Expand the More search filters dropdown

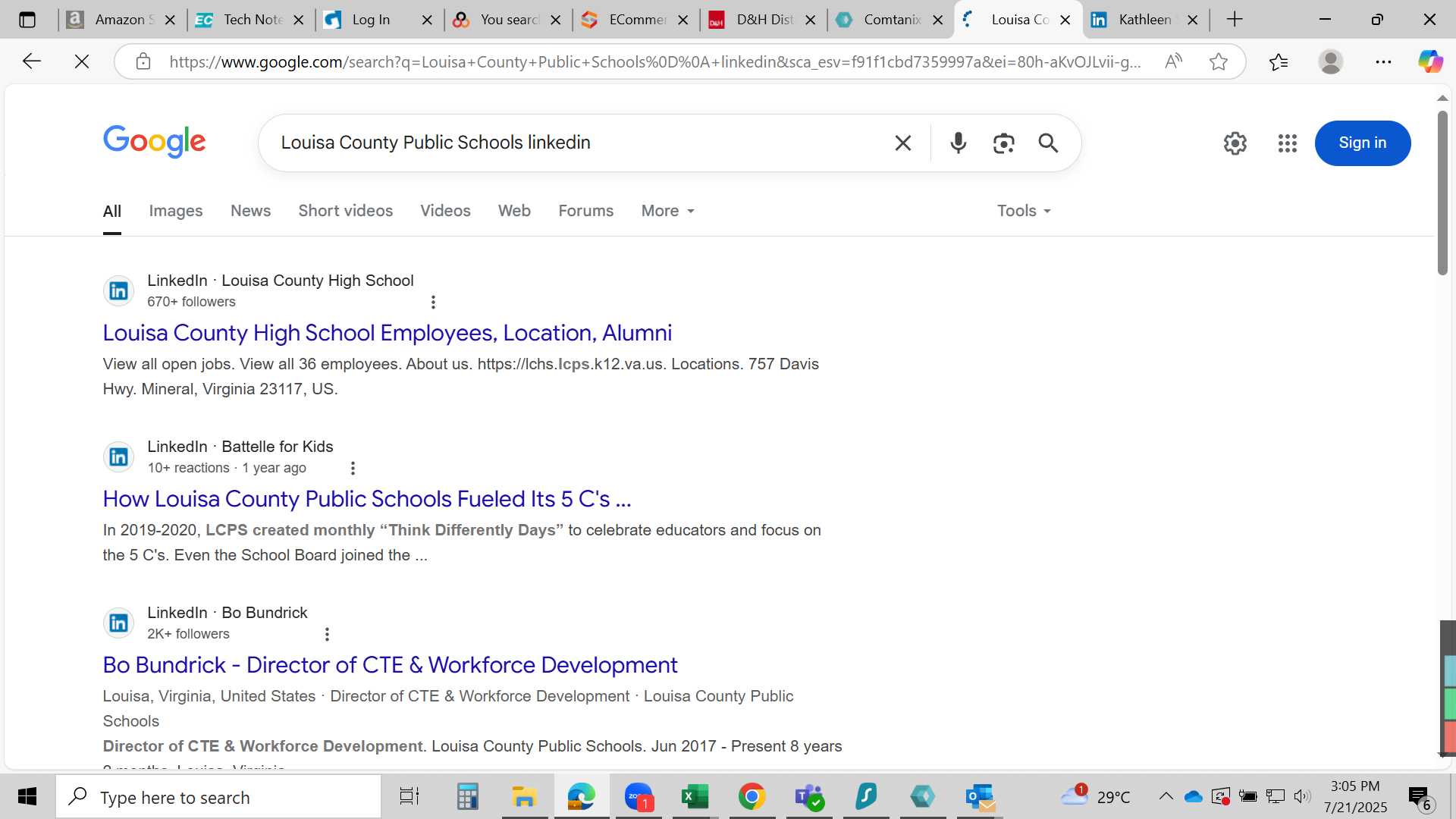coord(667,211)
